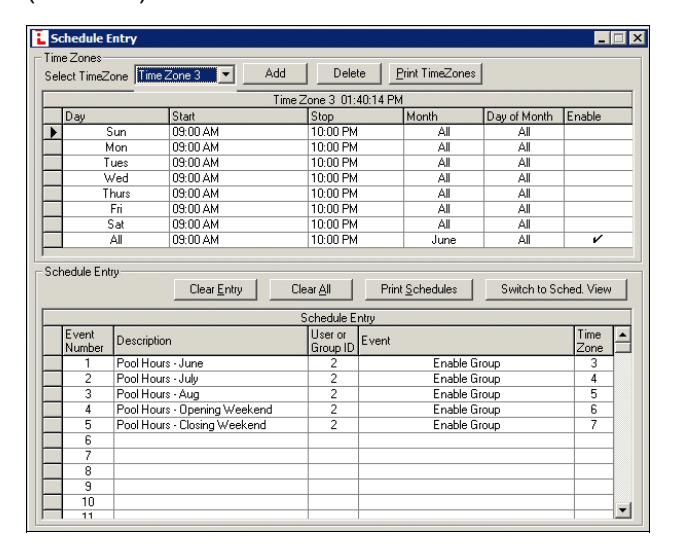Click Group ID cell for event 4
Image resolution: width=675 pixels, height=553 pixels.
[x=333, y=410]
